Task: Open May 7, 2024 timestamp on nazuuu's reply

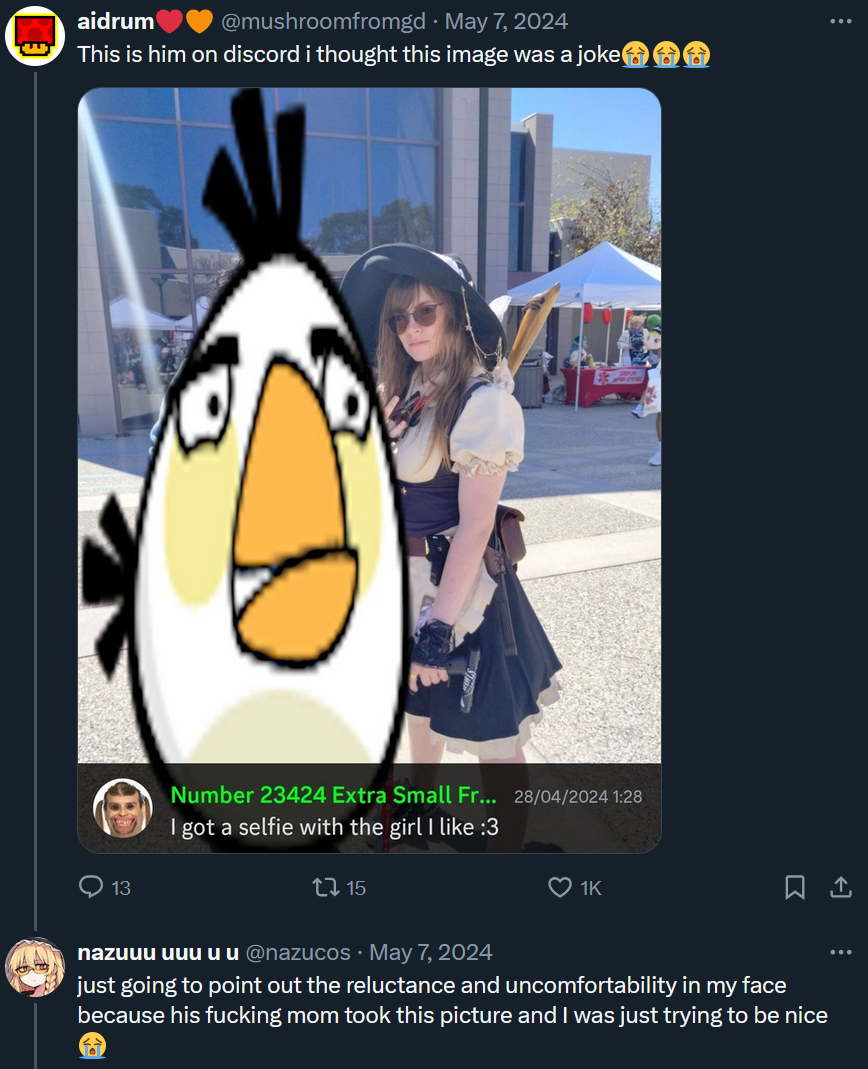Action: pyautogui.click(x=430, y=952)
